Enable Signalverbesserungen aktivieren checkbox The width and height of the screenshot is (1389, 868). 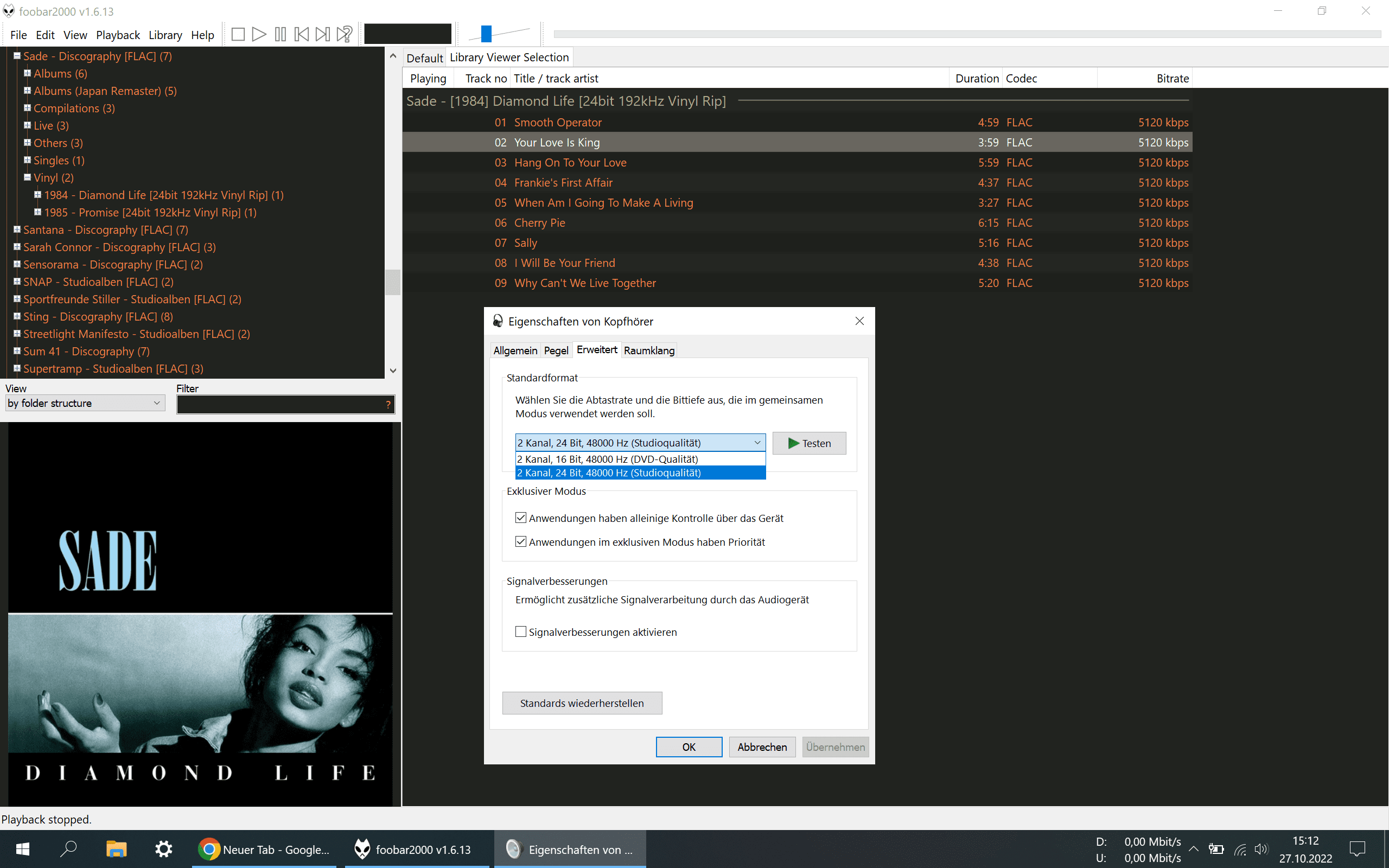520,631
